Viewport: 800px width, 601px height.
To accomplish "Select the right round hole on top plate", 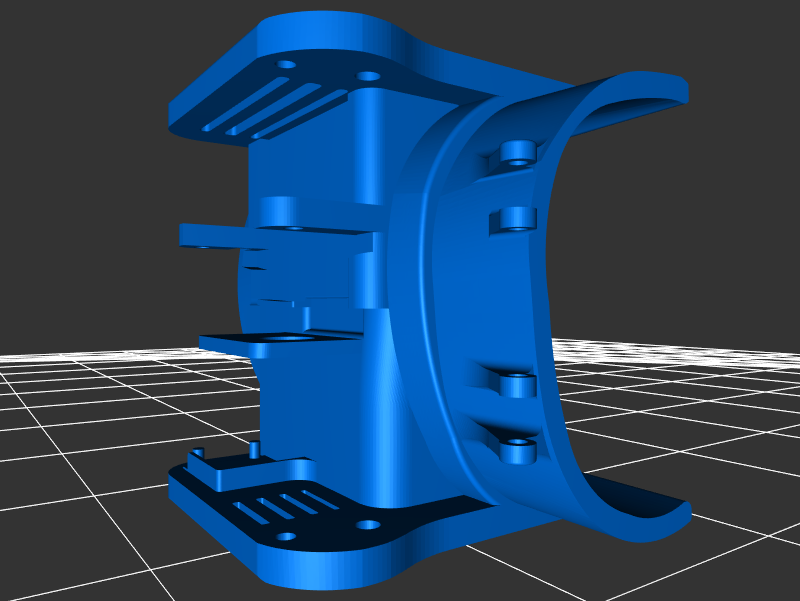I will click(x=368, y=76).
